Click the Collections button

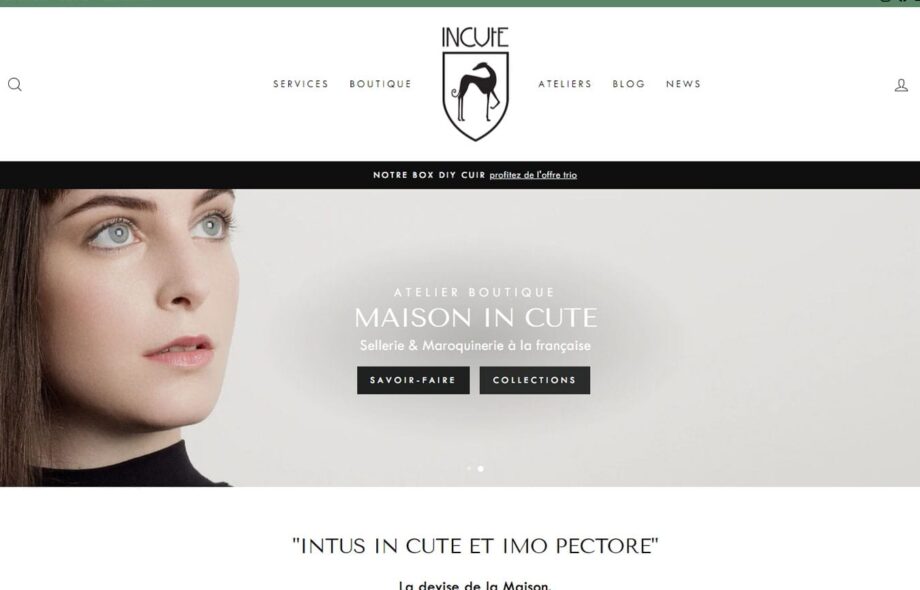pyautogui.click(x=535, y=380)
